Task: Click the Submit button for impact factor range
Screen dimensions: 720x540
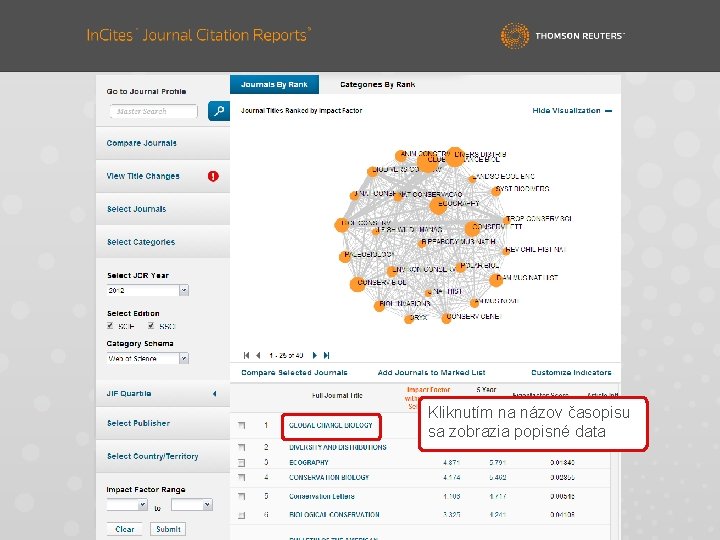Action: [168, 529]
